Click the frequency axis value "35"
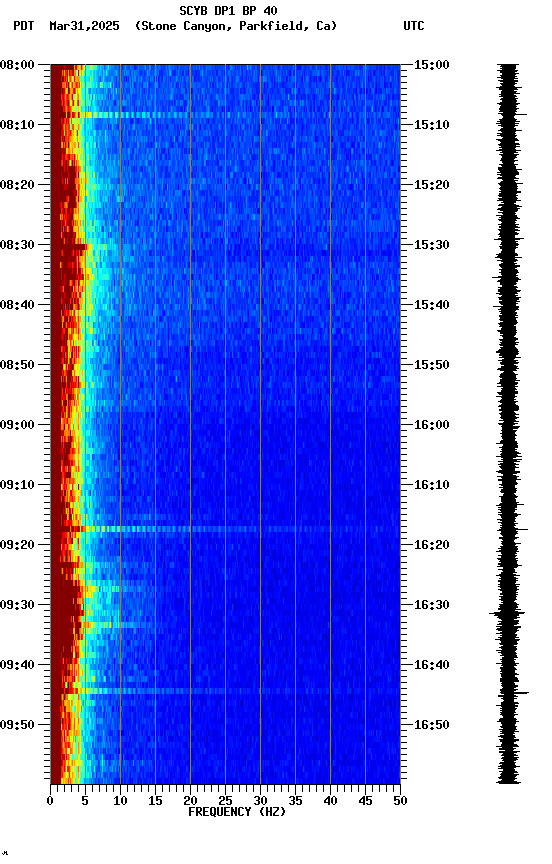The image size is (552, 864). [x=295, y=801]
